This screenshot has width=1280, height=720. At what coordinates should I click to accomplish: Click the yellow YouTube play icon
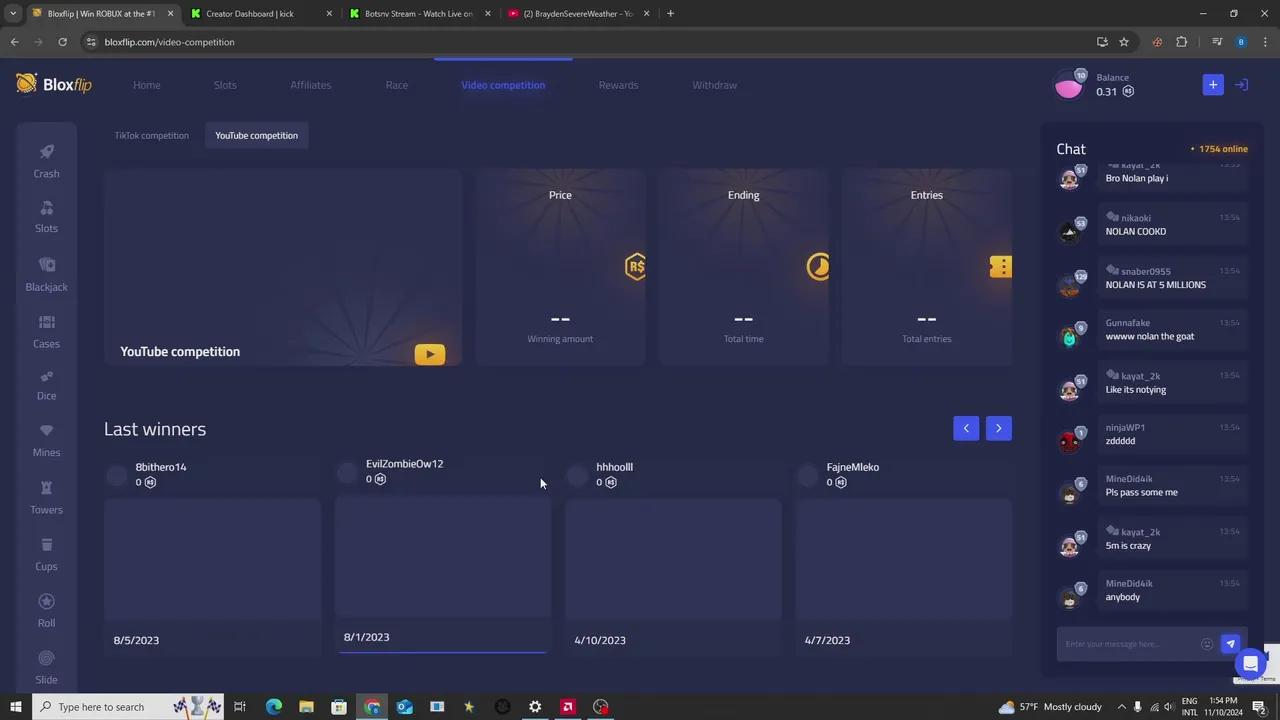(x=430, y=354)
